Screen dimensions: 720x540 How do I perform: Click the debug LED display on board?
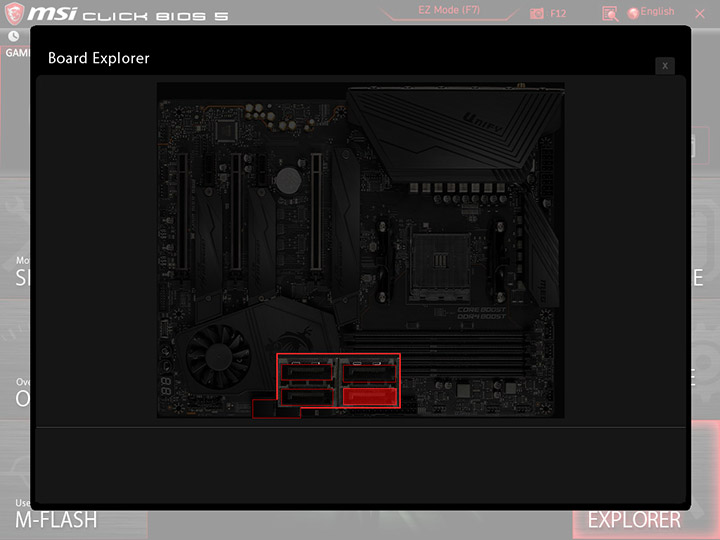(x=166, y=386)
